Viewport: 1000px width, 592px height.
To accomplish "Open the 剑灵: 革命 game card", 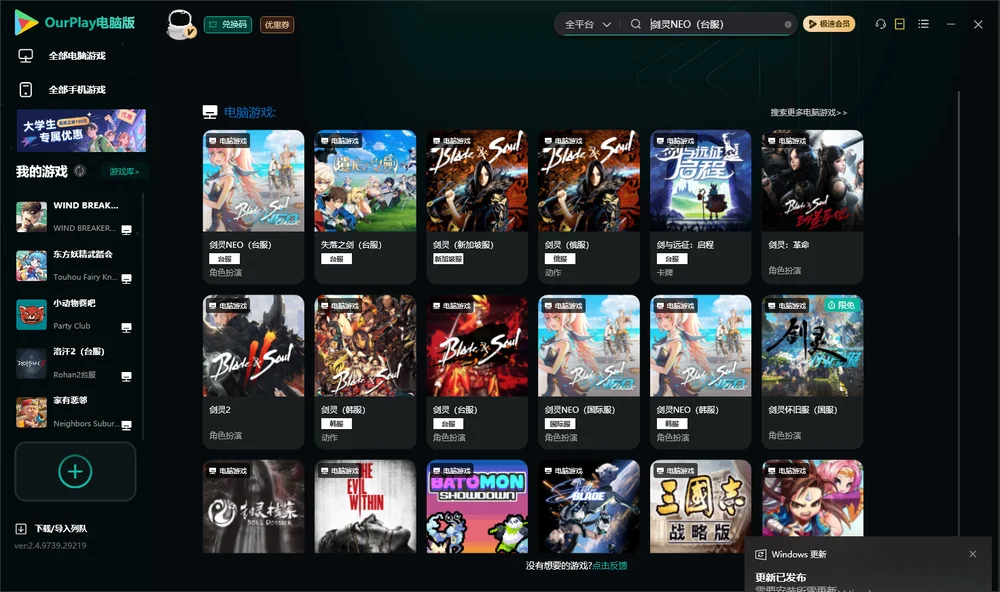I will [x=812, y=207].
